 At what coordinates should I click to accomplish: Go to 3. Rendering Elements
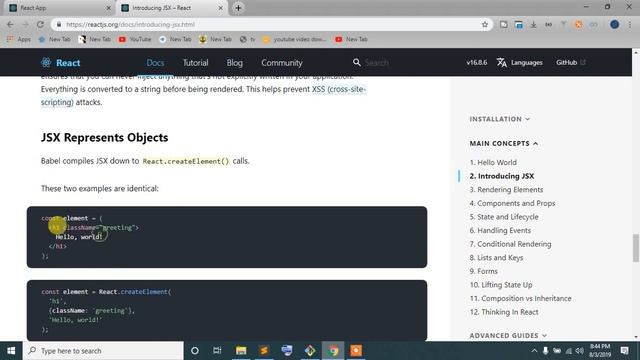pos(506,190)
